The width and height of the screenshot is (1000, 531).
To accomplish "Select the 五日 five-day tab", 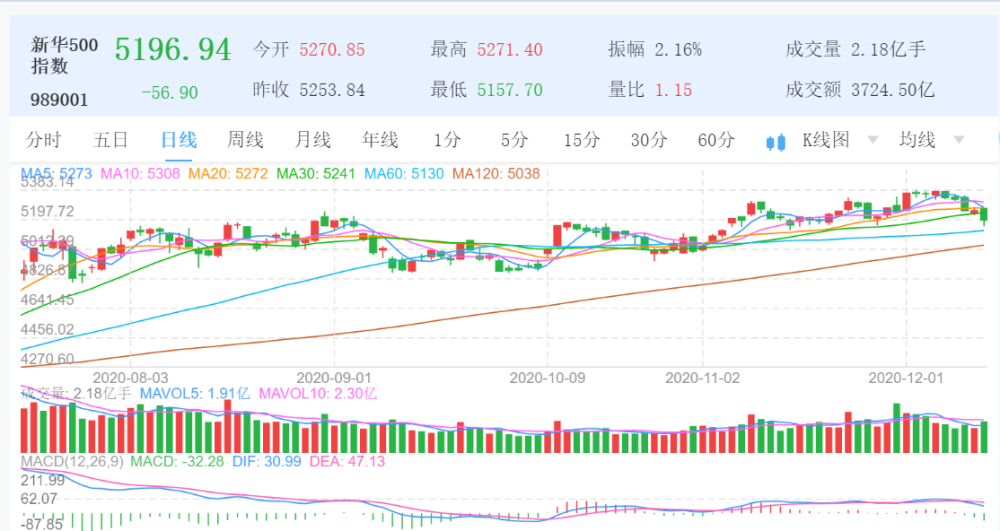I will click(x=110, y=140).
